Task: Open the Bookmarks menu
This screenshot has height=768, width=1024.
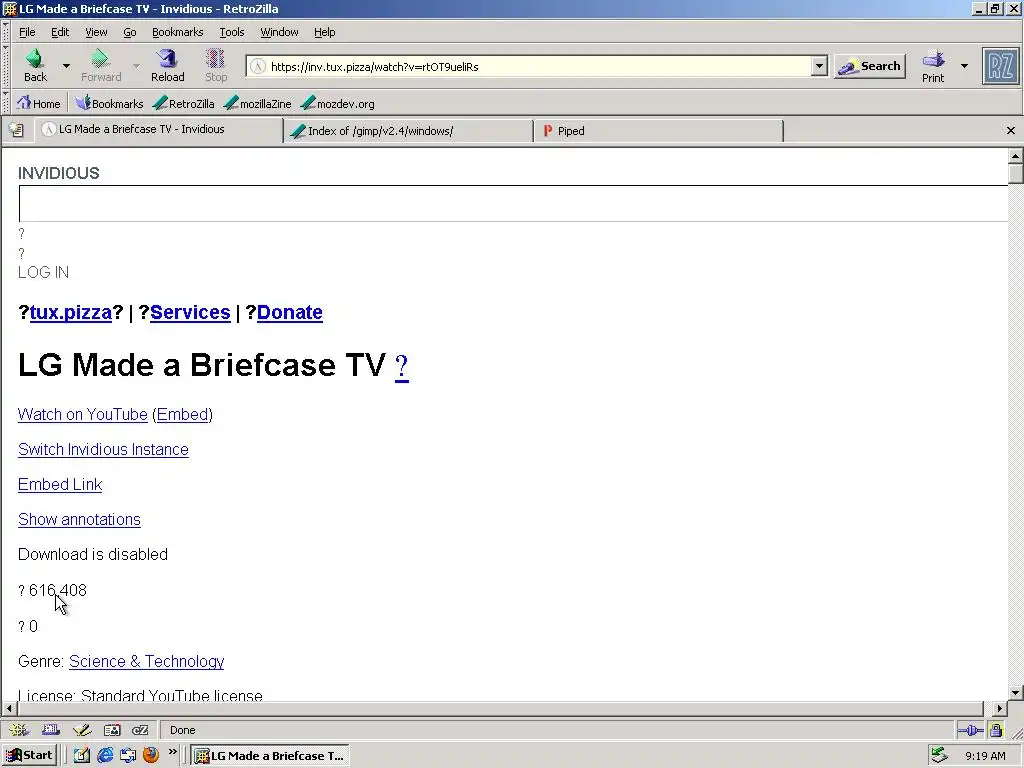Action: coord(178,32)
